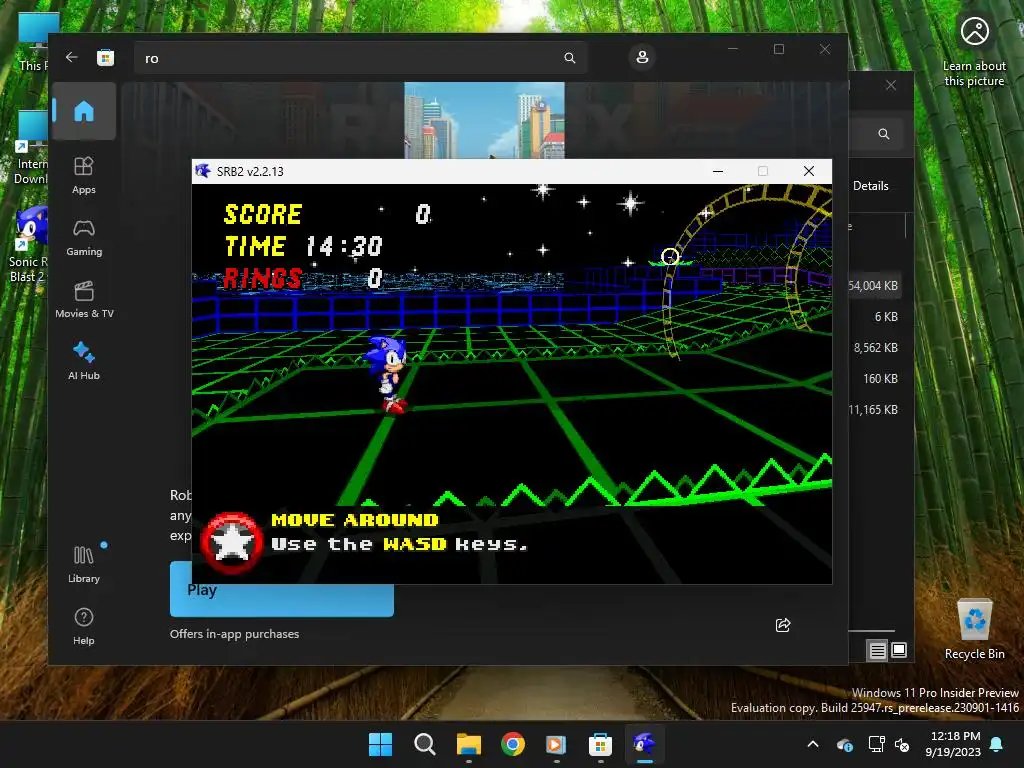Switch to Microsoft Store from taskbar
The height and width of the screenshot is (768, 1024).
[600, 744]
